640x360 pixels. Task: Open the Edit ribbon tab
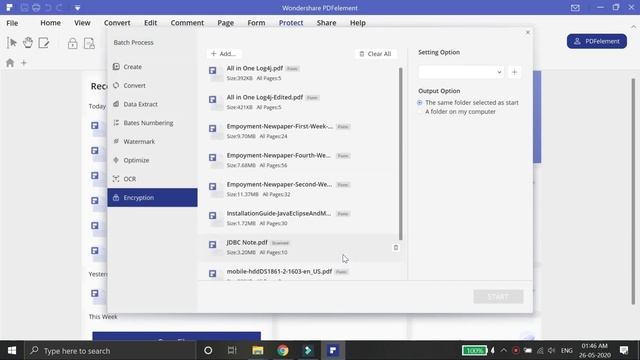click(150, 23)
